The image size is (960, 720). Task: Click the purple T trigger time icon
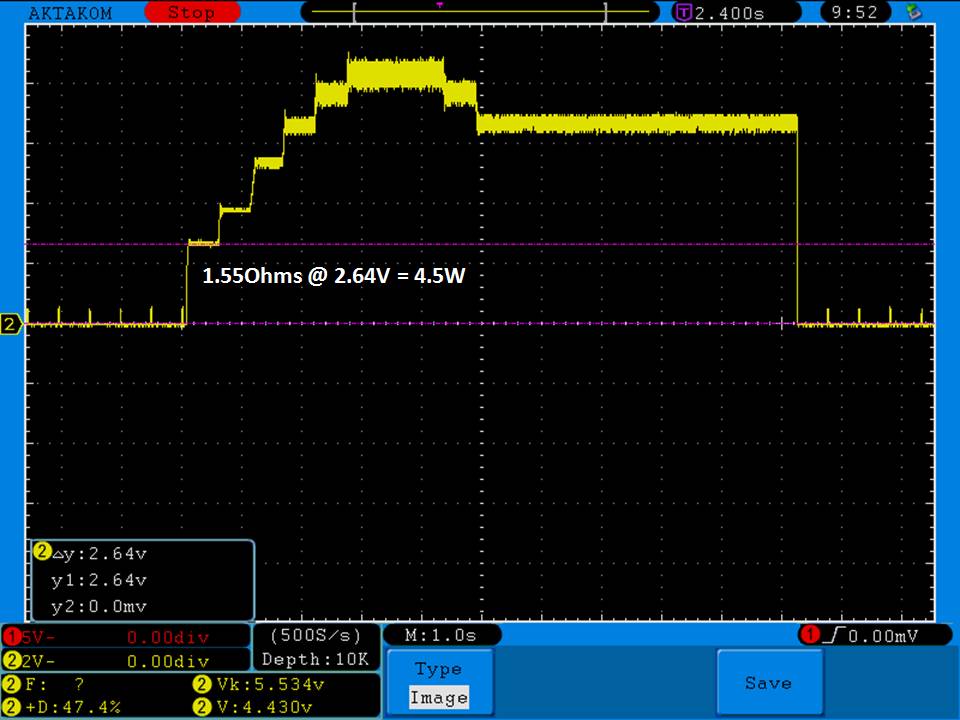(x=684, y=13)
